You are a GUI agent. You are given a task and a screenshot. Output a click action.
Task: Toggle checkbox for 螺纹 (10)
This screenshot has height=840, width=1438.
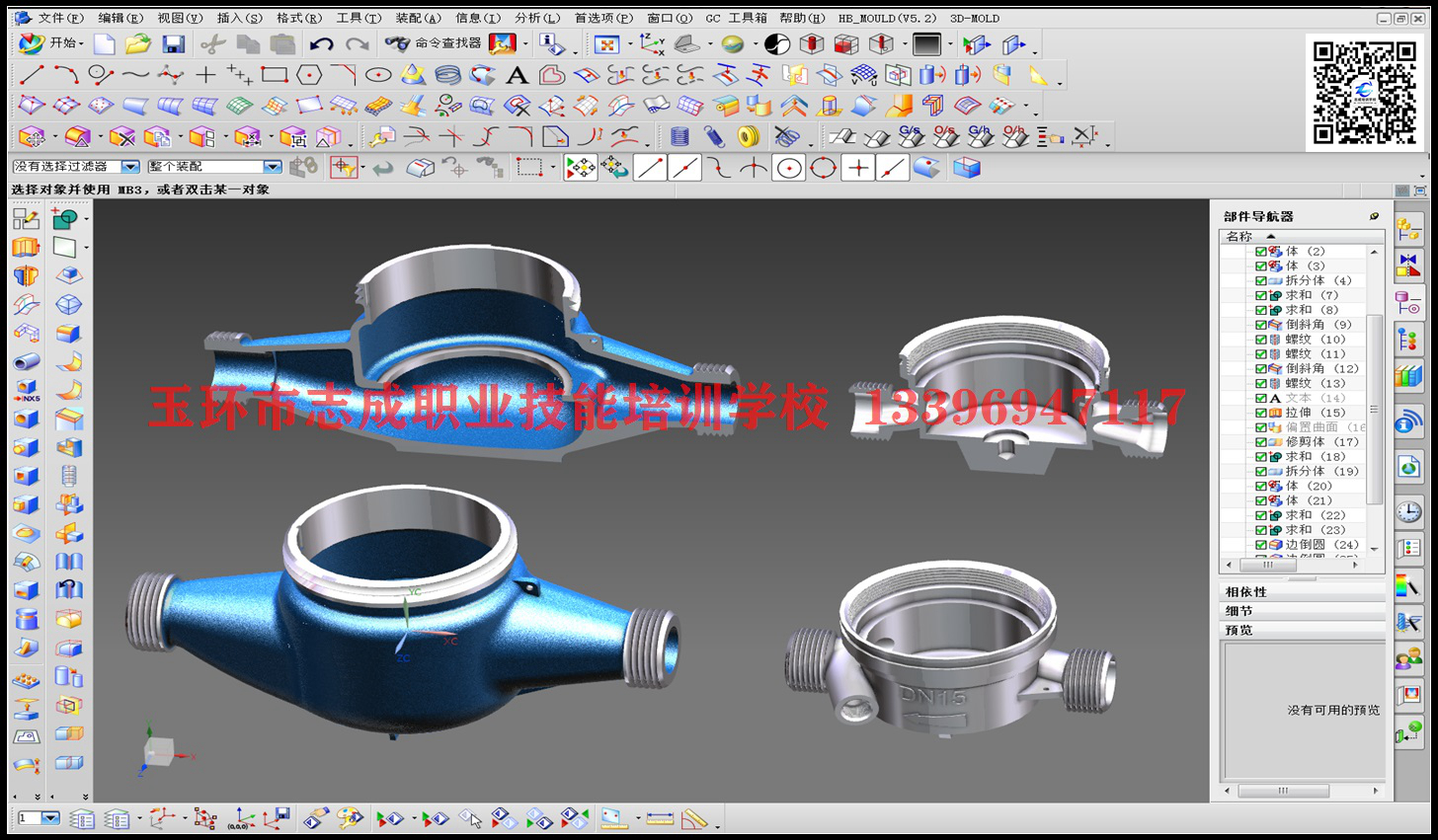click(1261, 340)
